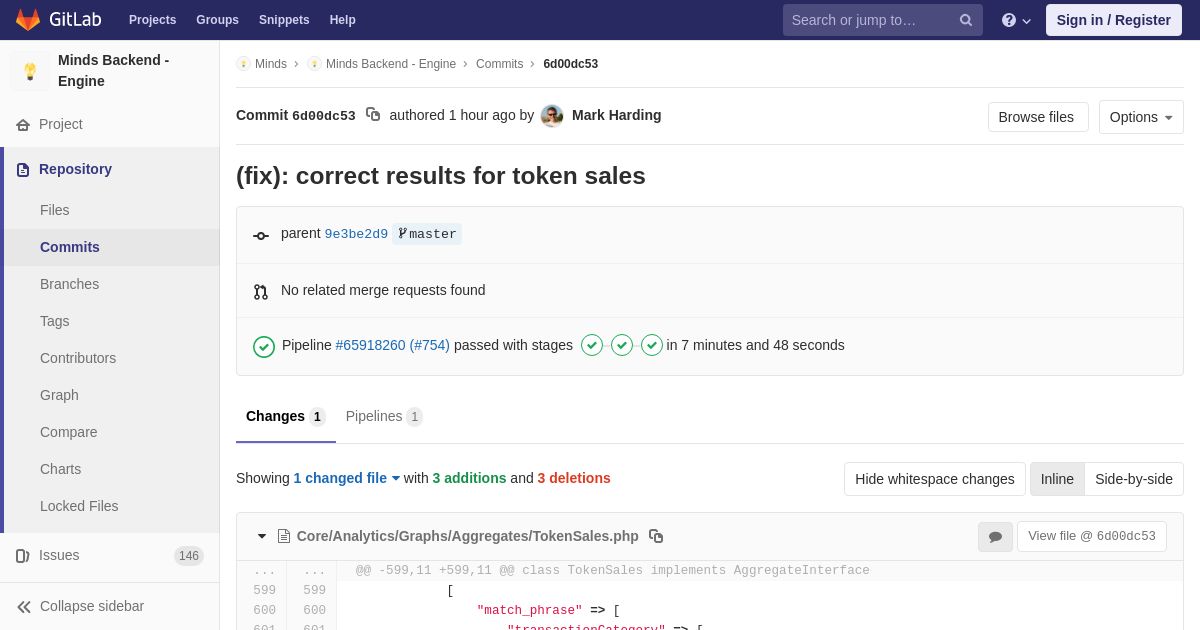Viewport: 1200px width, 630px height.
Task: Open the Help question mark menu
Action: coord(1015,20)
